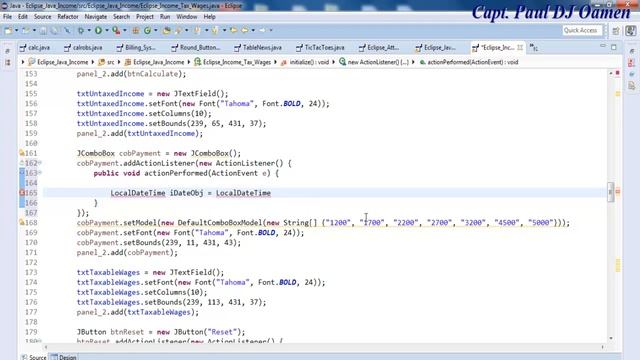Close the Eclipse_Inc... editor tab
Viewport: 640px width, 360px height.
tap(520, 47)
